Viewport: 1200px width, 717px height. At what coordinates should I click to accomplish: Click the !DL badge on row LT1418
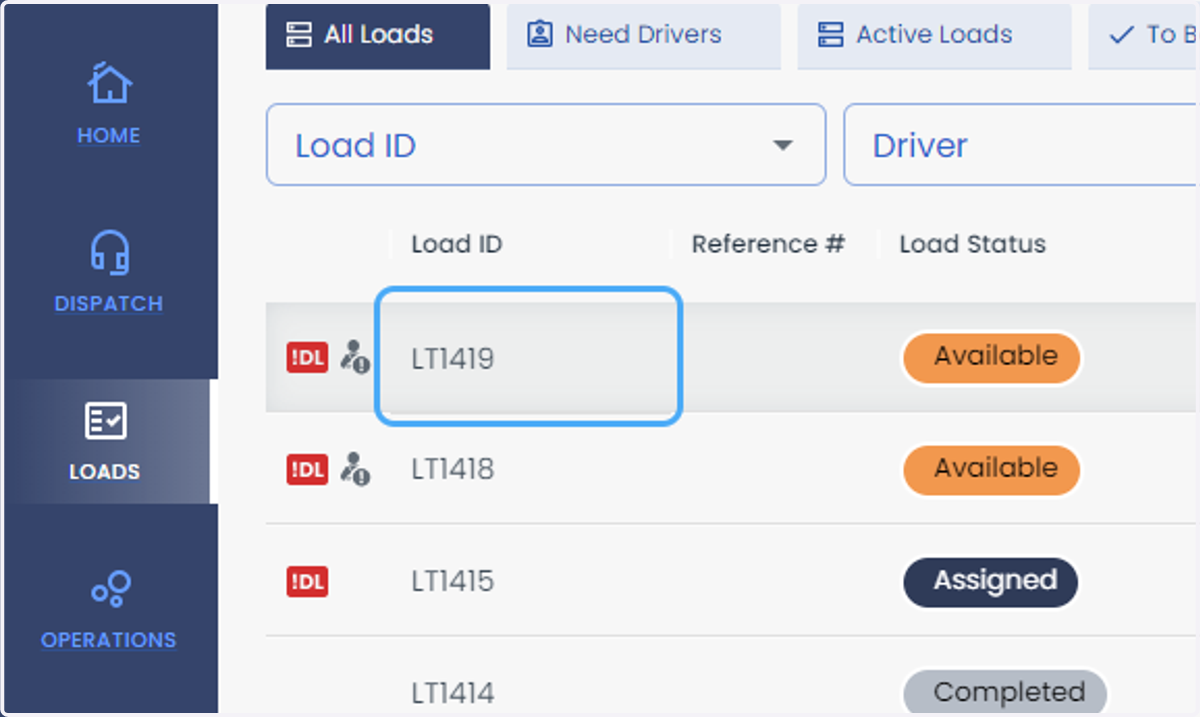307,469
